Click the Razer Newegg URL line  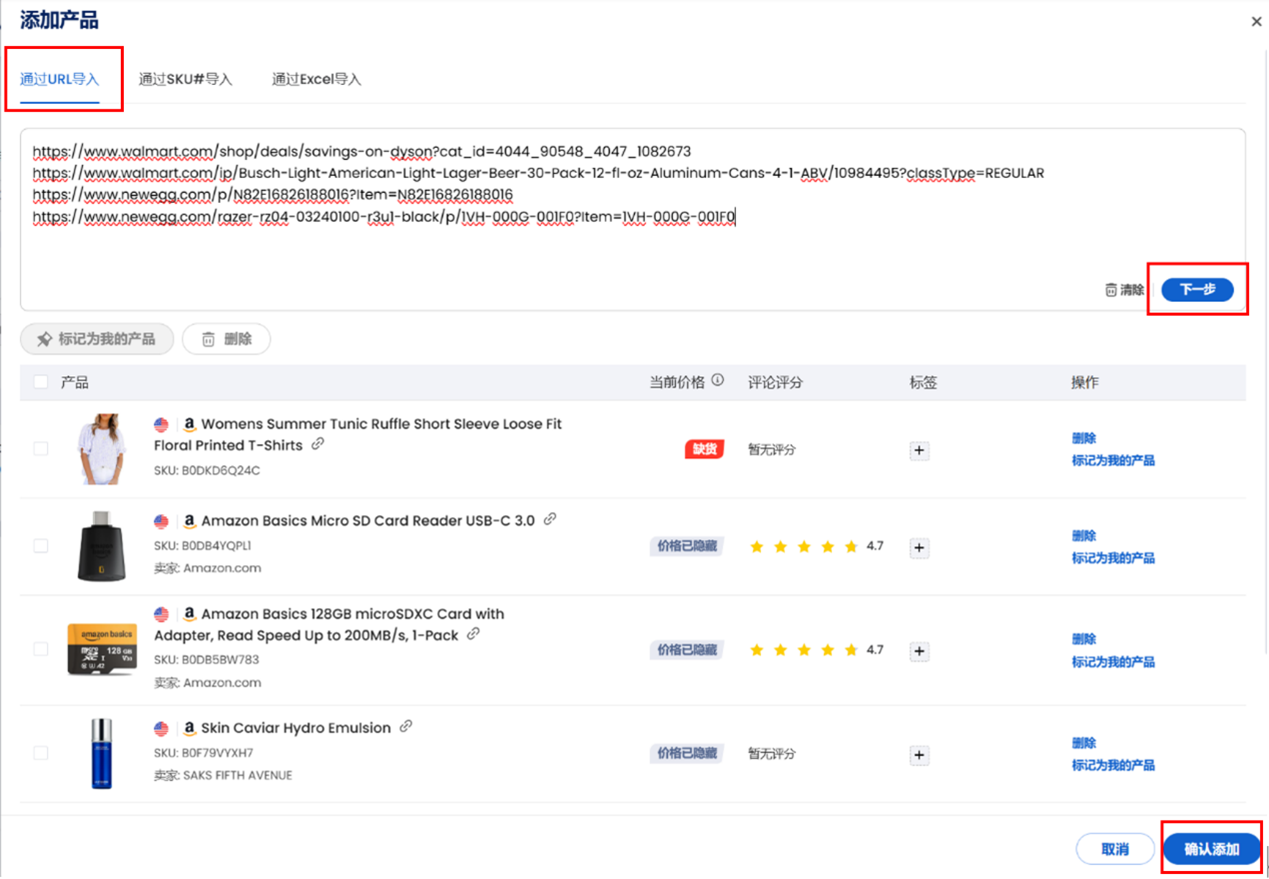pos(384,216)
